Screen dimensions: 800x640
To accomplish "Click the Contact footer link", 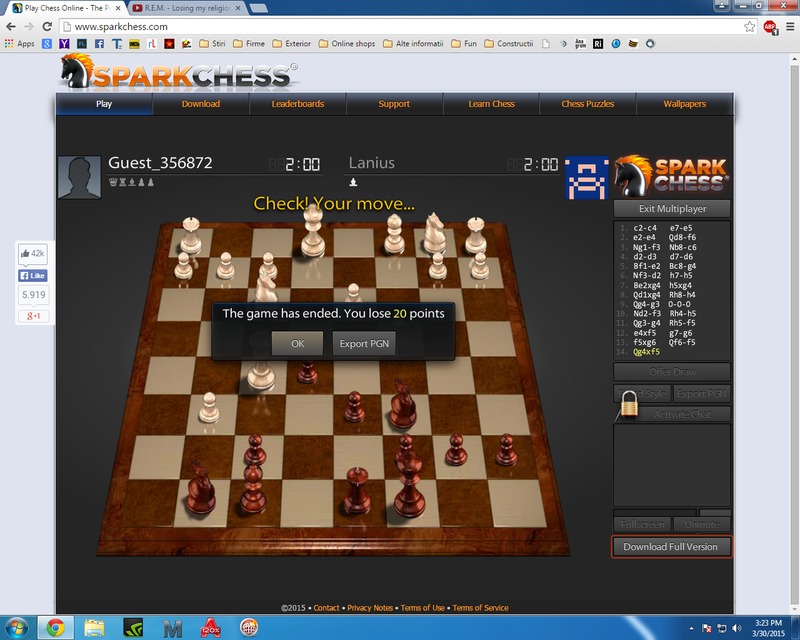I will (x=327, y=608).
